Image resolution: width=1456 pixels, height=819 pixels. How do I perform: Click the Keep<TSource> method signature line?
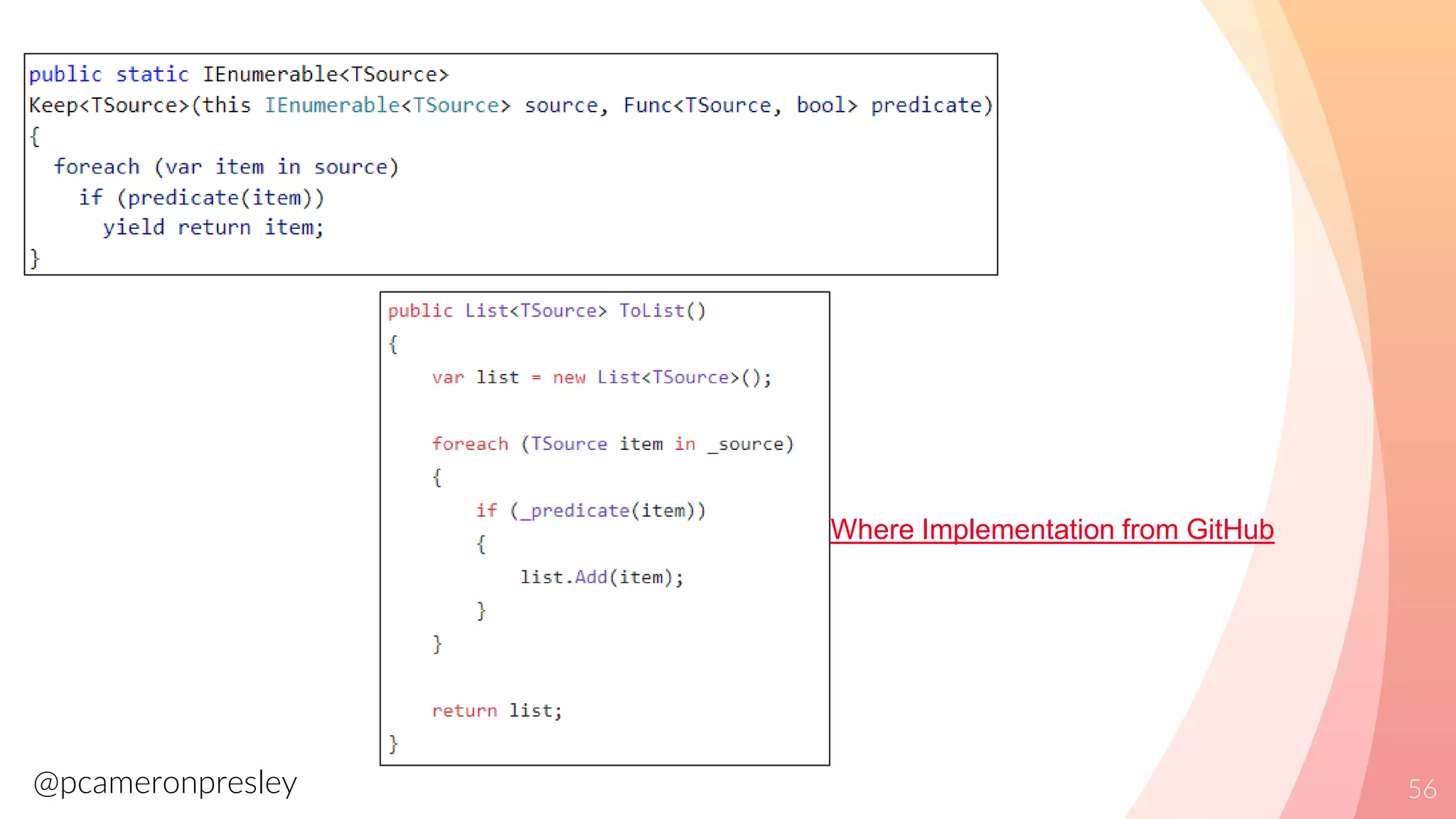click(510, 105)
